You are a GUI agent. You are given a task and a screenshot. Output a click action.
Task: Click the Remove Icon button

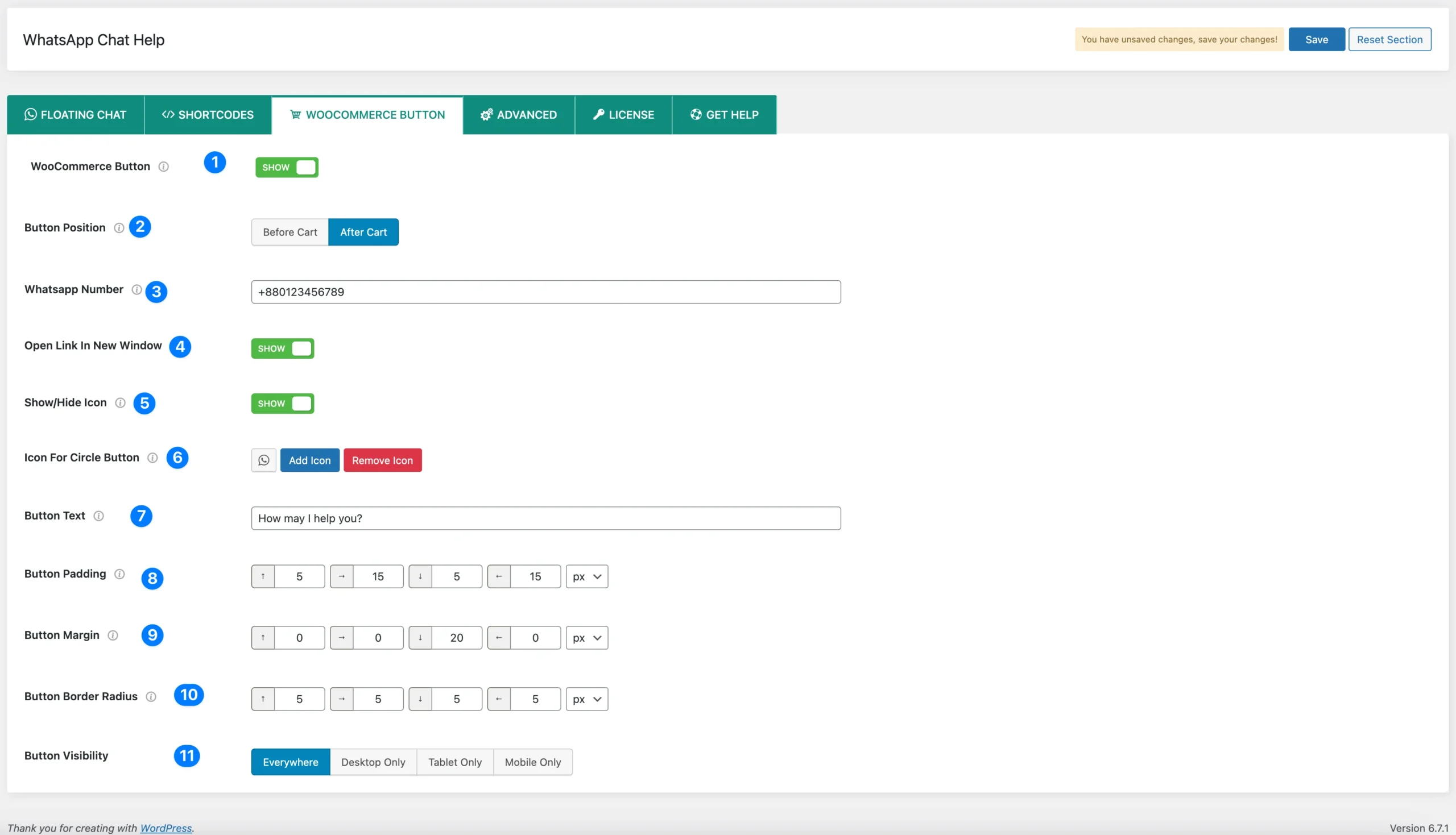click(x=383, y=460)
